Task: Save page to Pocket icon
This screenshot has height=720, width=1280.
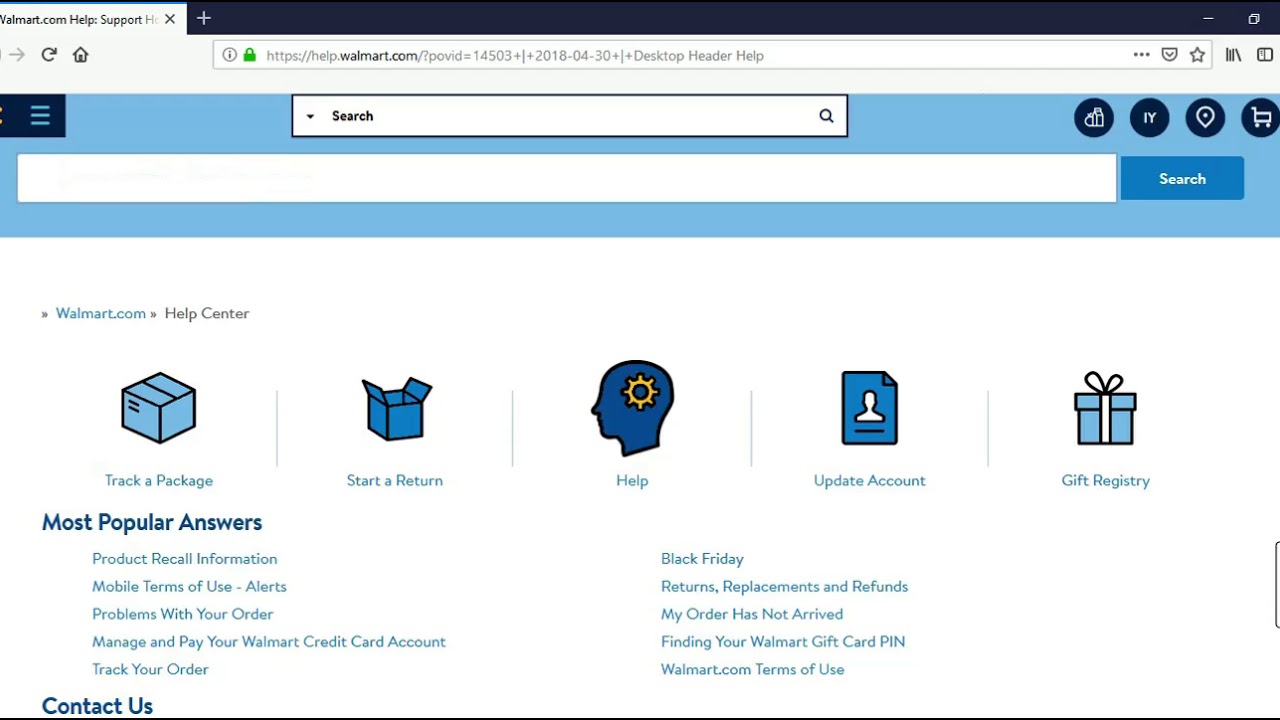Action: pyautogui.click(x=1169, y=55)
